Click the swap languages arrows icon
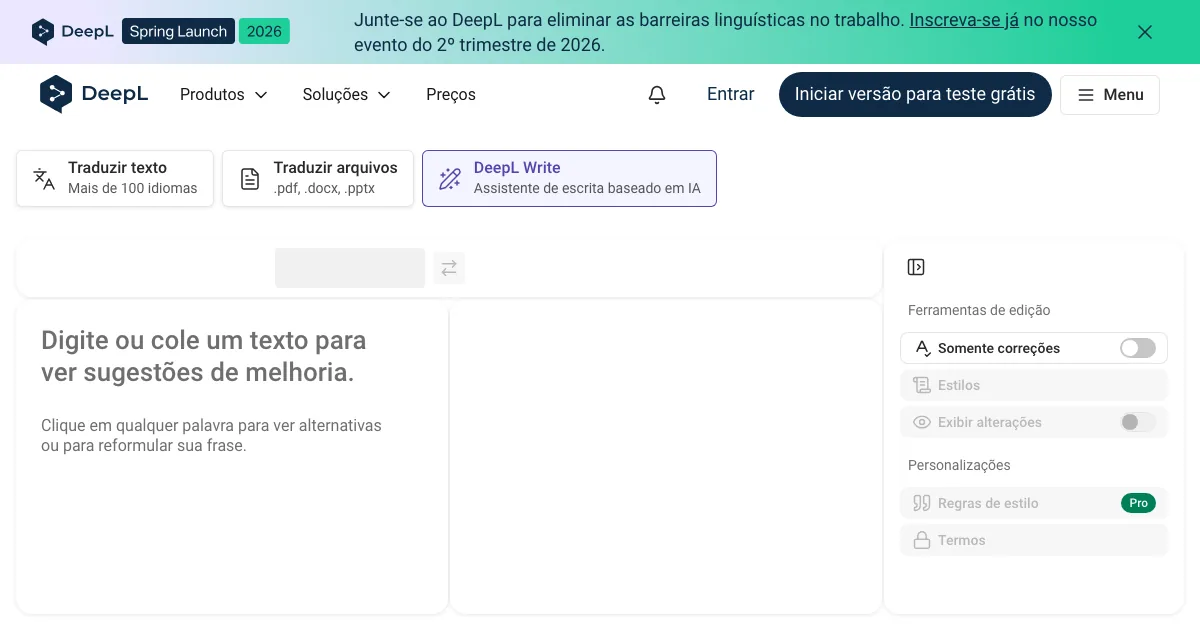 click(449, 268)
